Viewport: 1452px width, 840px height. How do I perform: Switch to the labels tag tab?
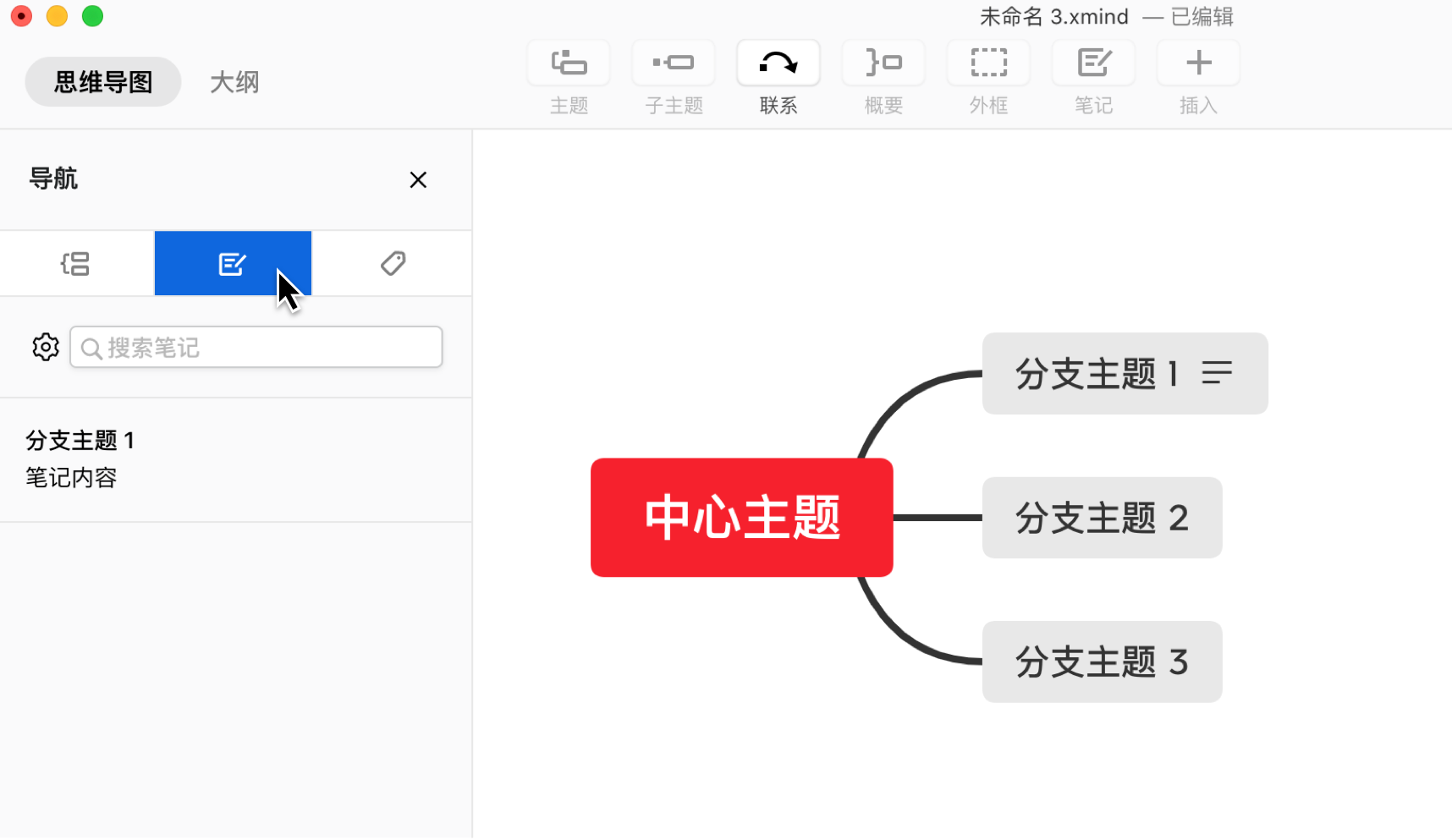[393, 264]
